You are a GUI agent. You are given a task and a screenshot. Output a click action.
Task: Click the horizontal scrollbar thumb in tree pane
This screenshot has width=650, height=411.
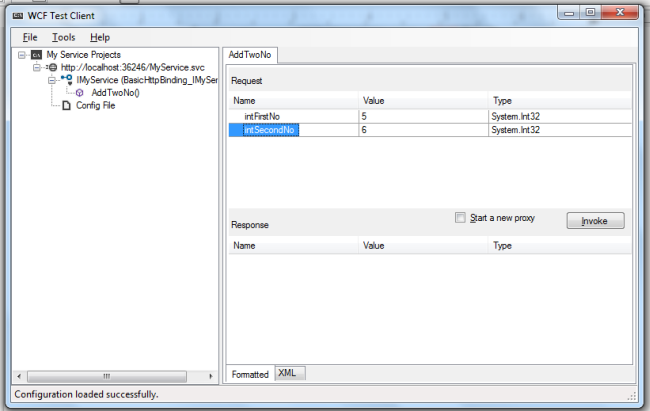pyautogui.click(x=107, y=376)
